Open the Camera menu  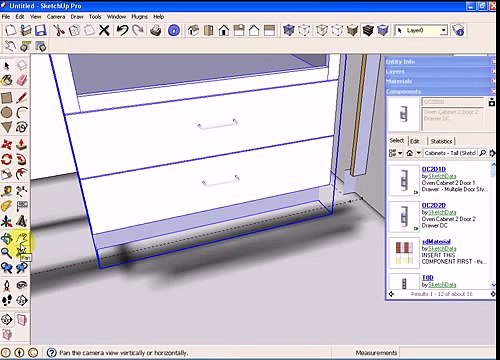(x=56, y=17)
